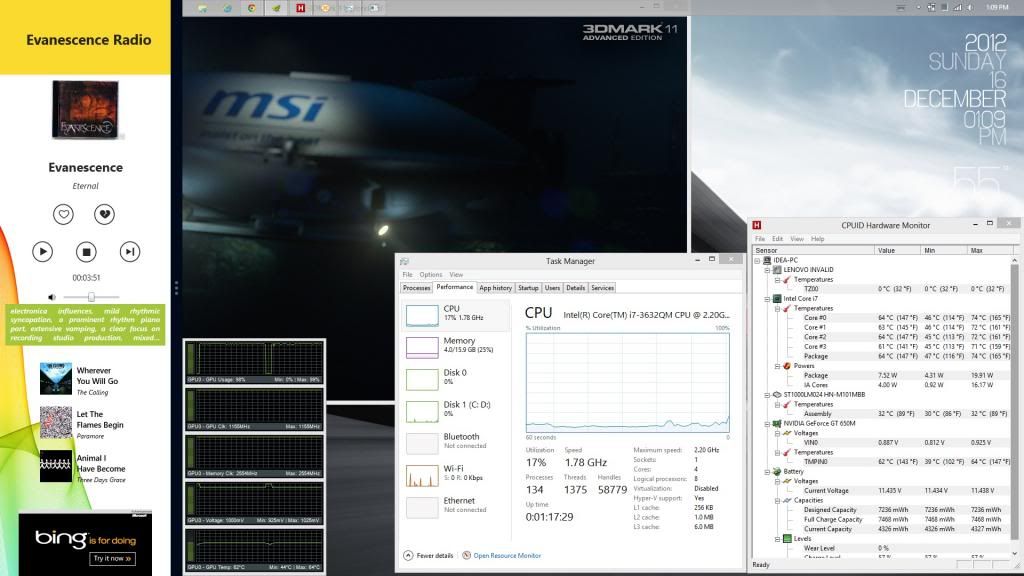Collapse the Powers node
The height and width of the screenshot is (576, 1024).
click(x=777, y=366)
